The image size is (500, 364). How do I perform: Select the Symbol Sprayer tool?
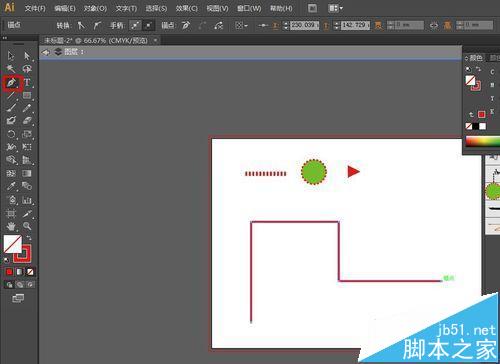(x=12, y=200)
